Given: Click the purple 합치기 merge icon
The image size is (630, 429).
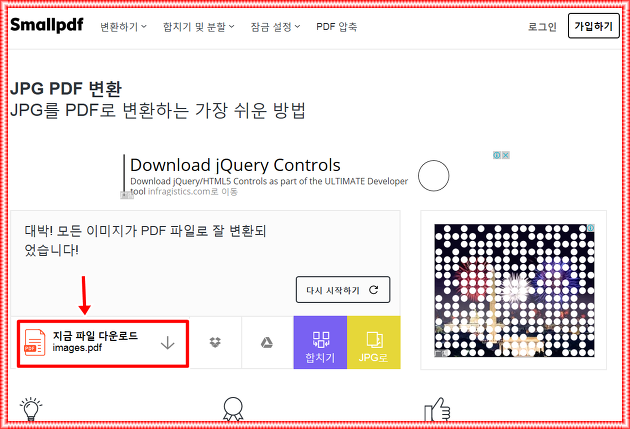Looking at the screenshot, I should point(320,342).
